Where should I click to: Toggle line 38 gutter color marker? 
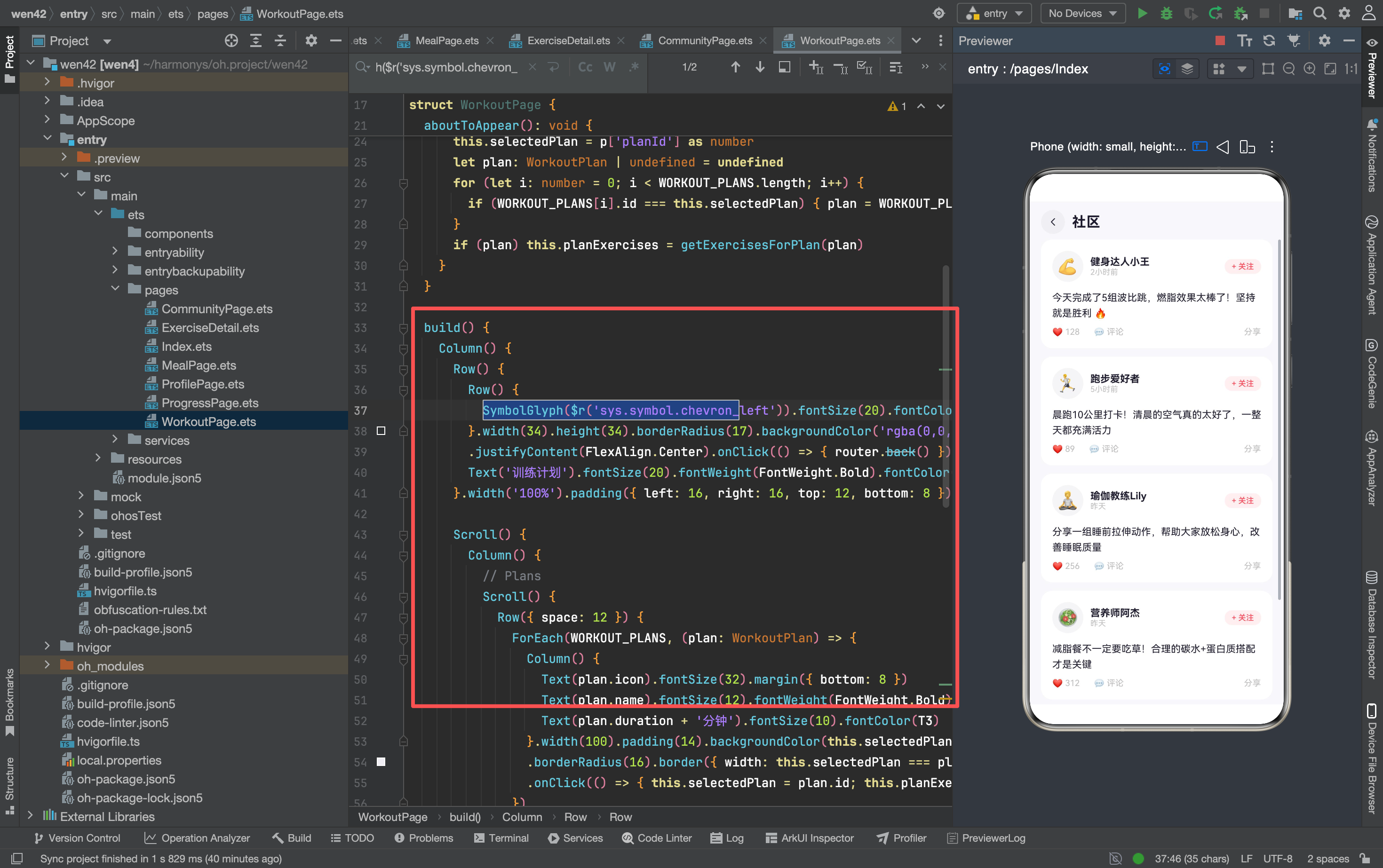[x=381, y=431]
